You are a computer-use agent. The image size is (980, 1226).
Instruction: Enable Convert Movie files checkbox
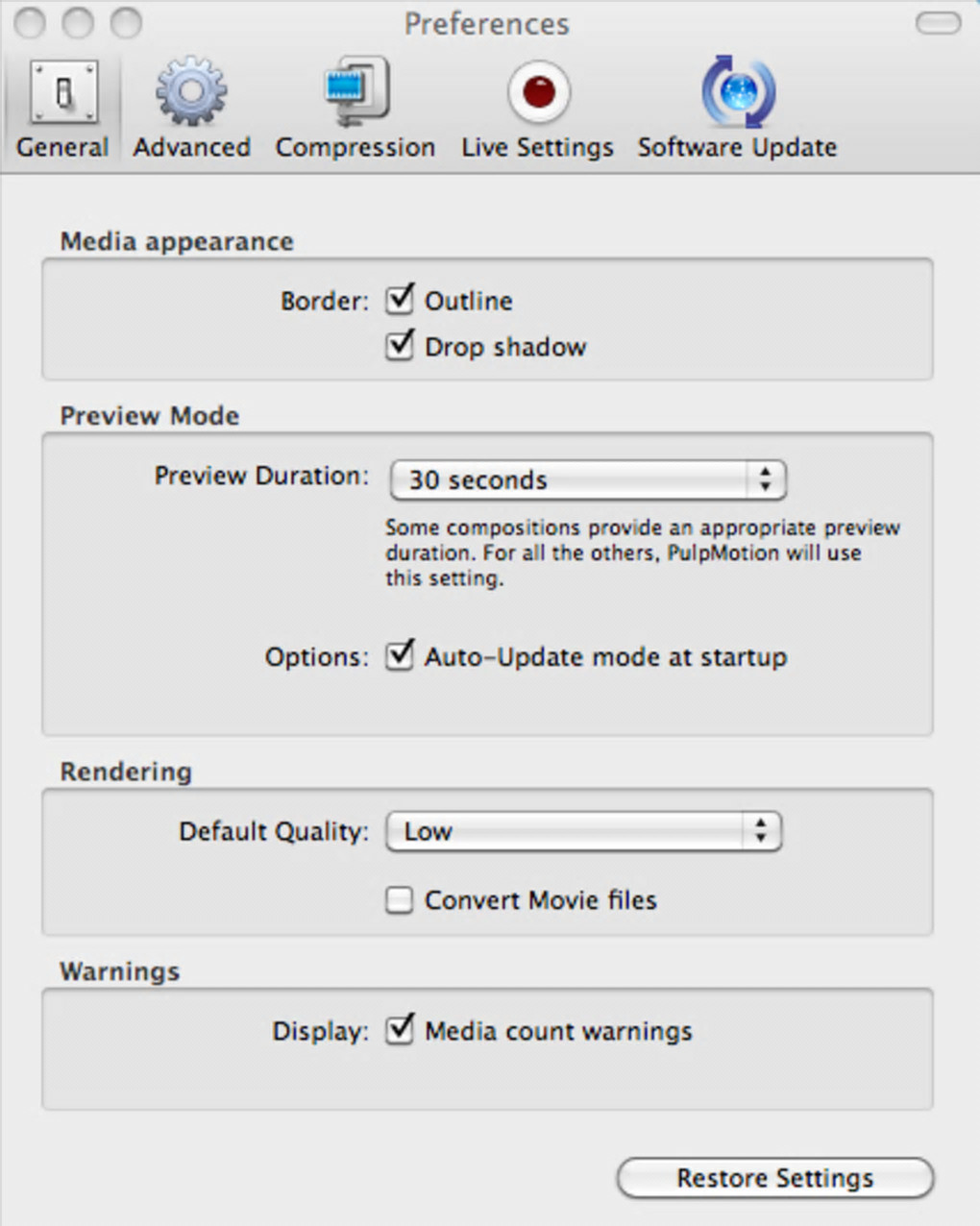400,900
